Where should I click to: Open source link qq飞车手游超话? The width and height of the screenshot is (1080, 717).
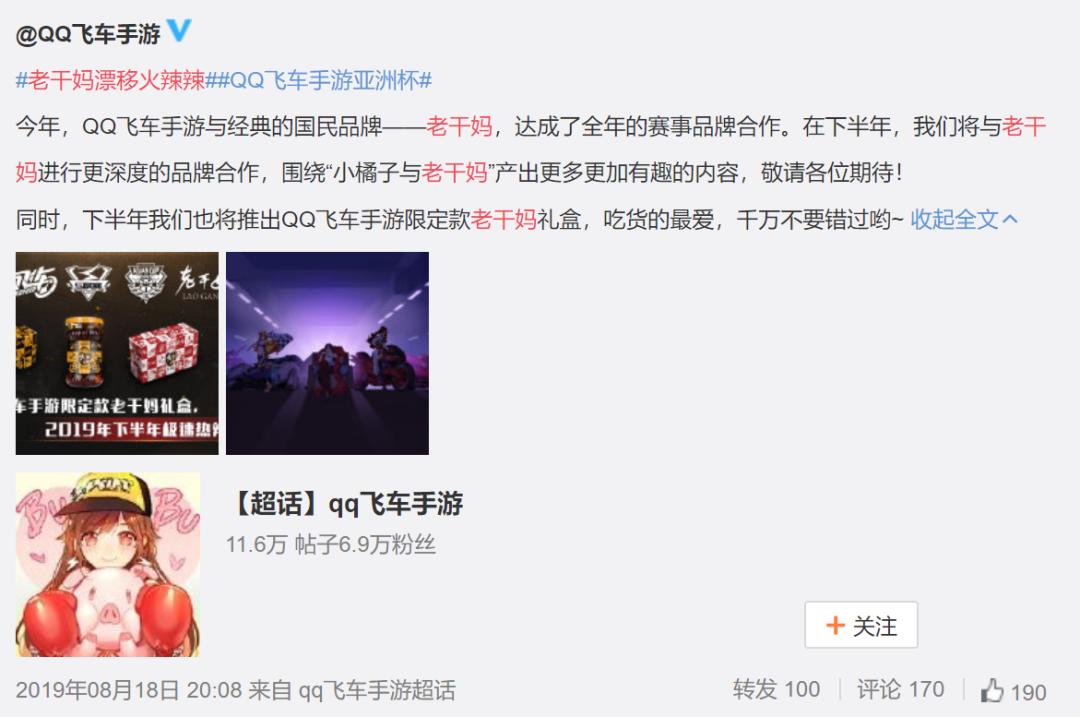pos(377,690)
